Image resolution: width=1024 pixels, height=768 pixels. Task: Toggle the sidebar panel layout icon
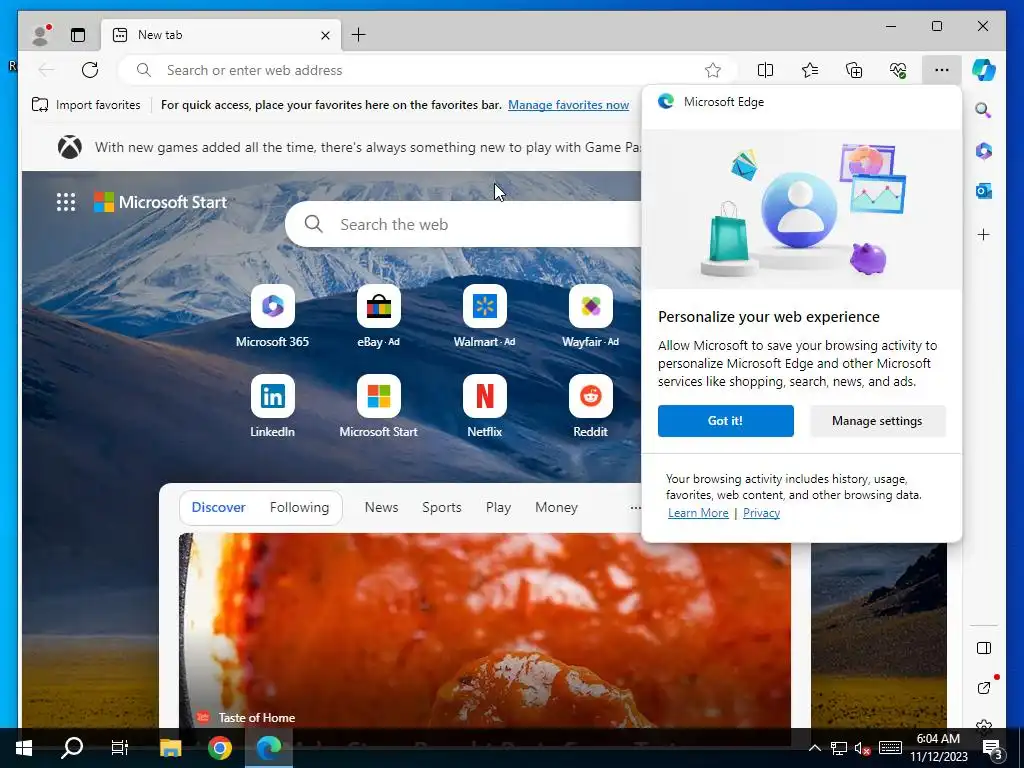point(984,648)
